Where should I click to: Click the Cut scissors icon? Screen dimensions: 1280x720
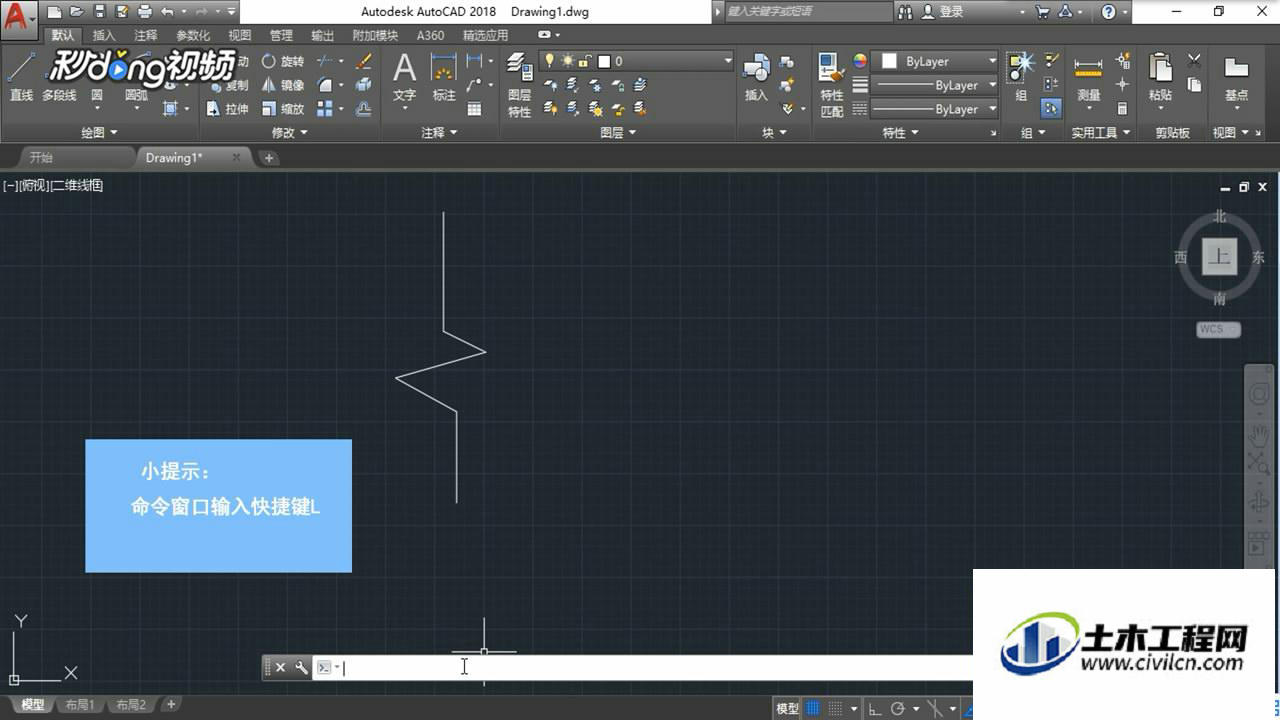[x=1194, y=61]
